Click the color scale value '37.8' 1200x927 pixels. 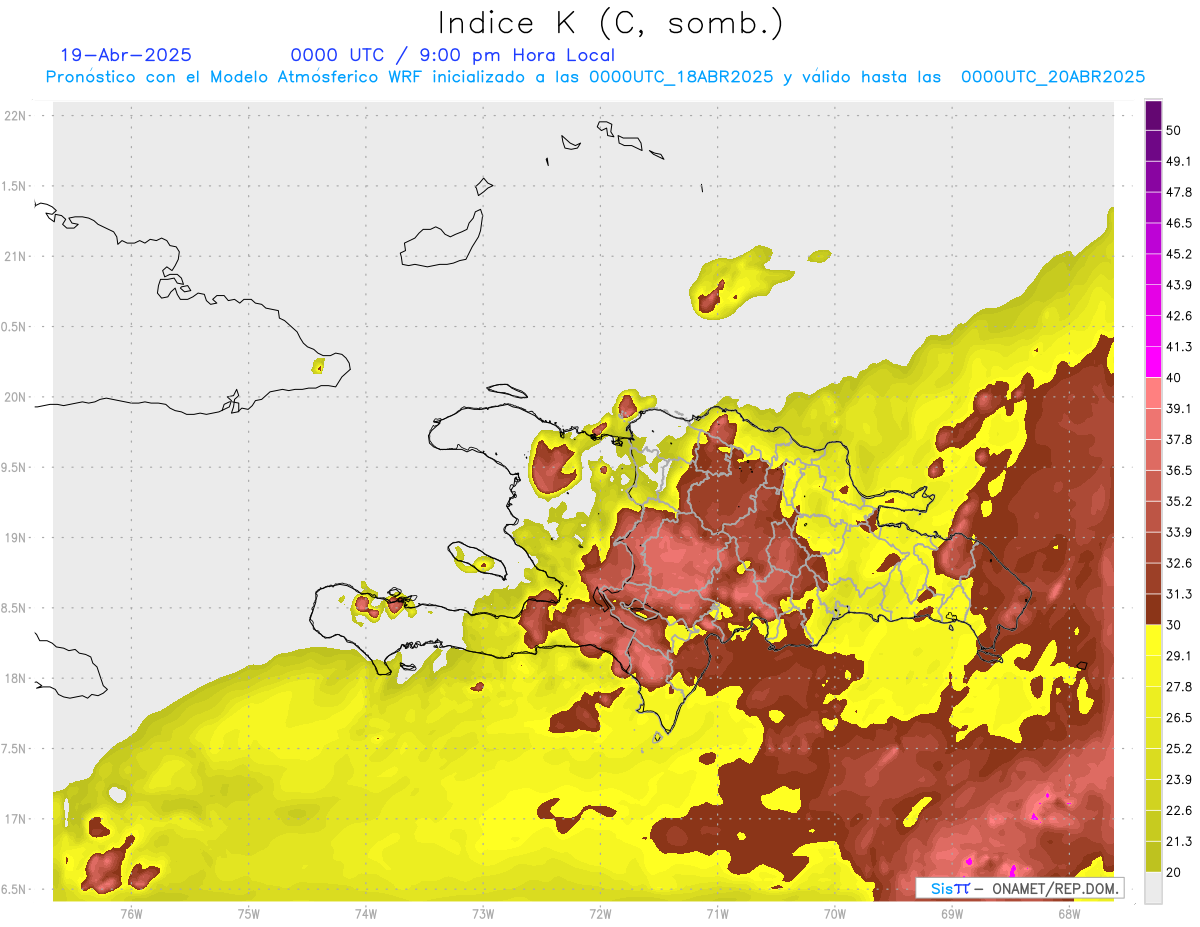coord(1179,439)
